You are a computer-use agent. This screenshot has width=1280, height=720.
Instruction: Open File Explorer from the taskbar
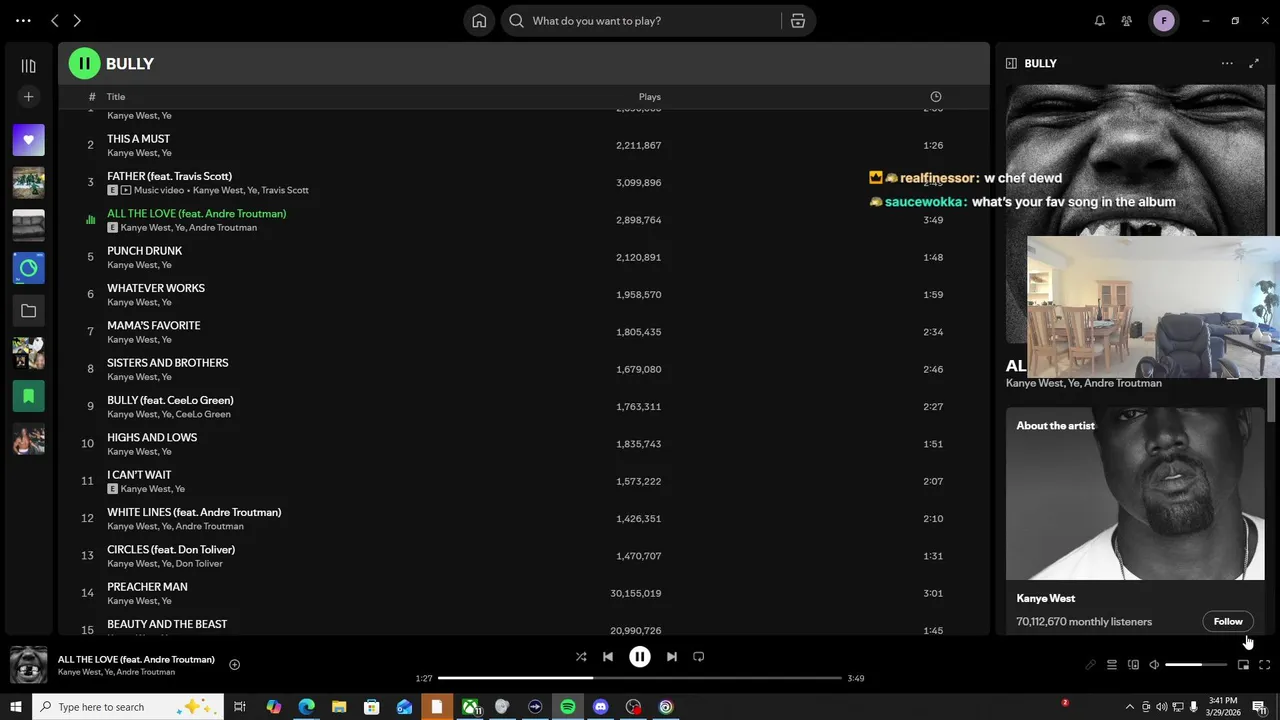(x=339, y=707)
